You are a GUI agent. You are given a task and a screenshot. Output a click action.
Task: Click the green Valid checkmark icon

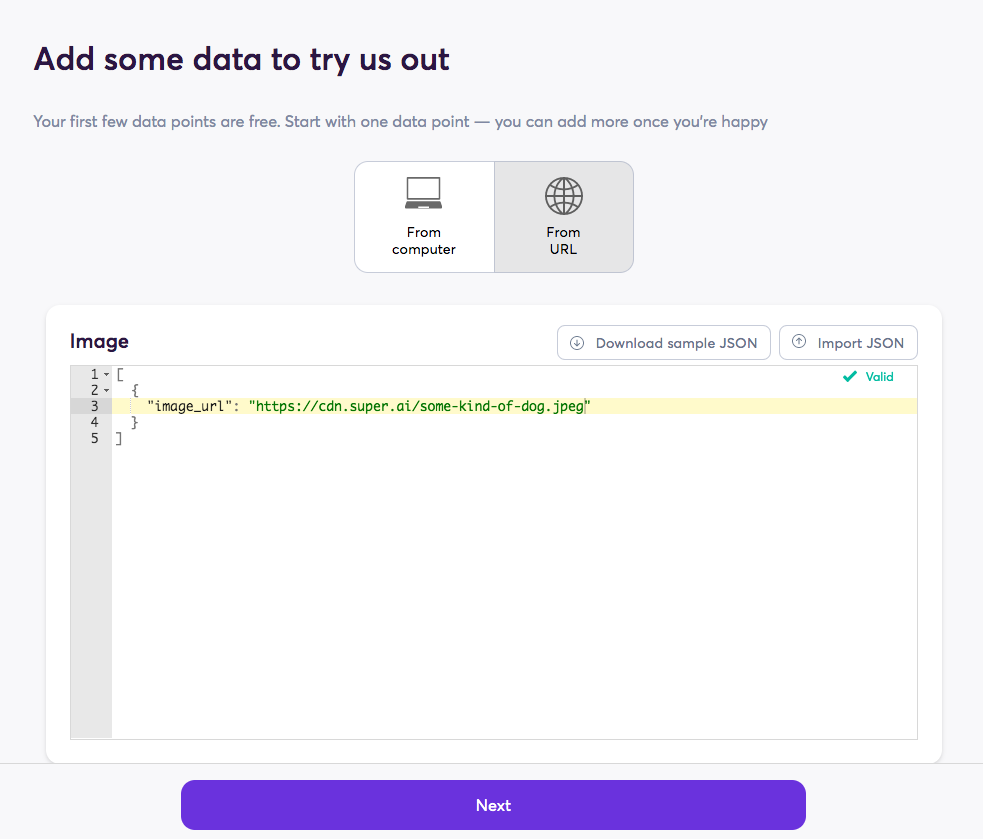click(x=849, y=376)
